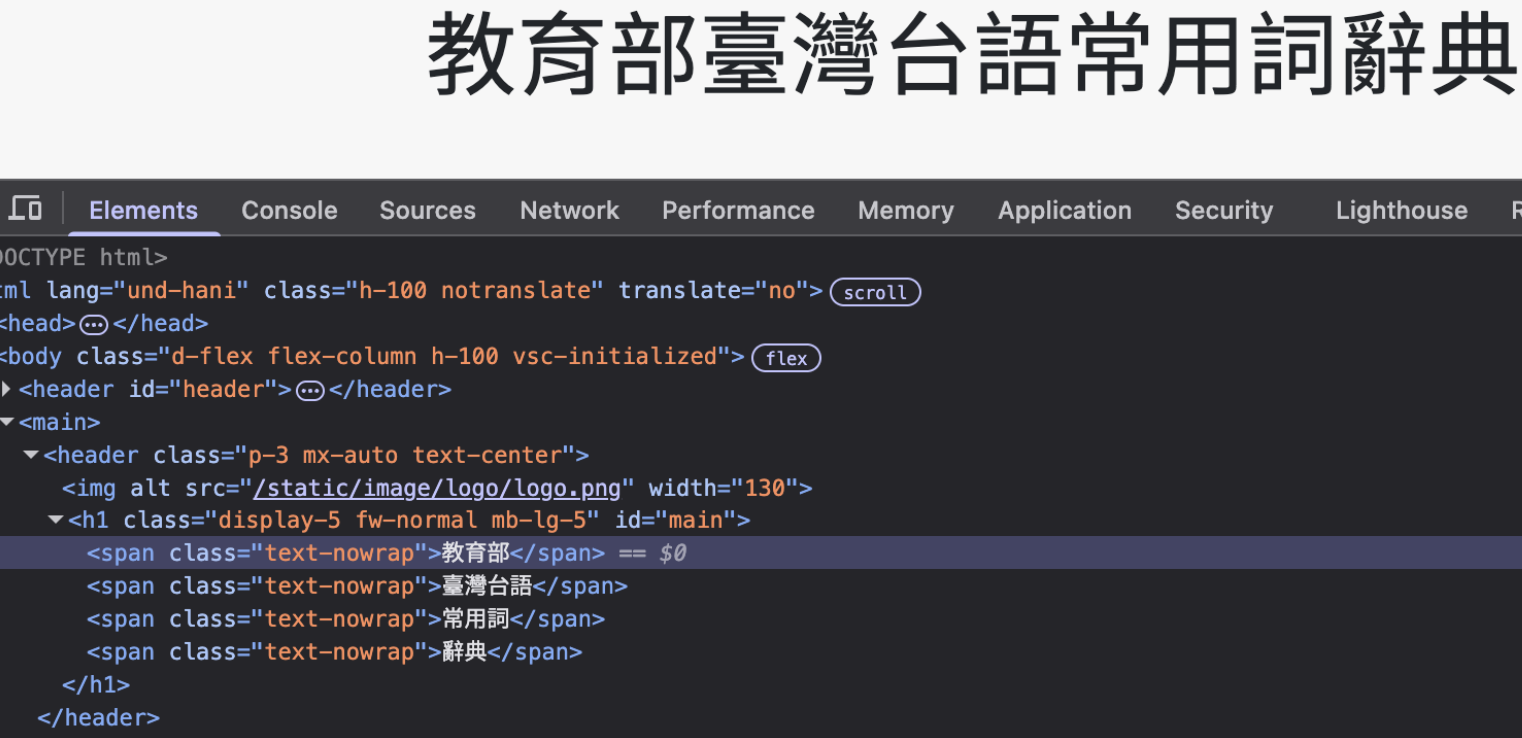Viewport: 1522px width, 738px height.
Task: Toggle the device toolbar icon
Action: [x=26, y=209]
